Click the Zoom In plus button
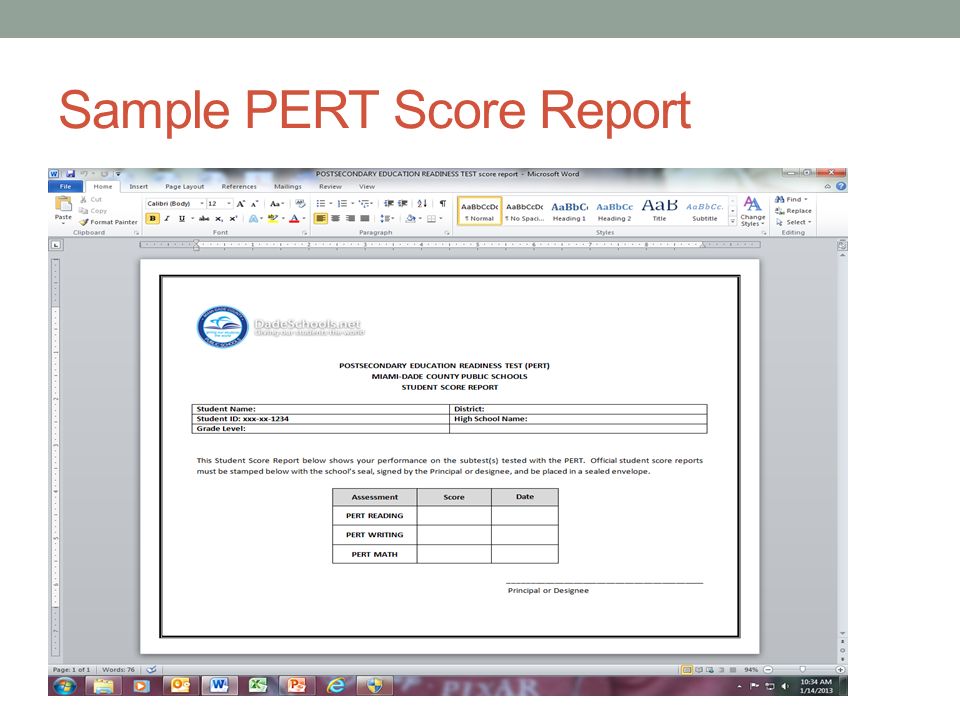Screen dimensions: 960x720 pyautogui.click(x=840, y=670)
